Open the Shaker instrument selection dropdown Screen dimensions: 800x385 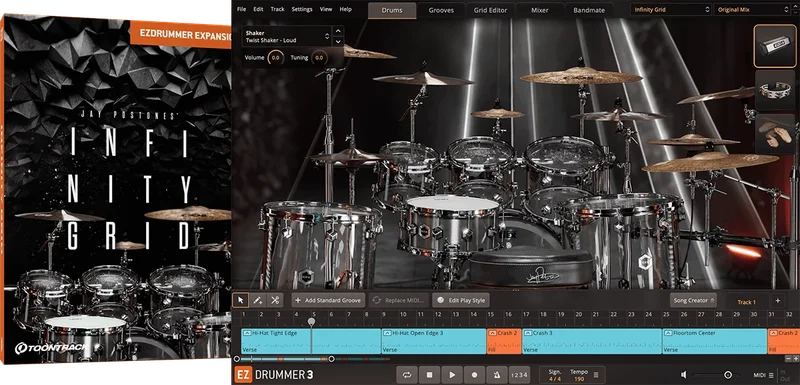[x=287, y=36]
